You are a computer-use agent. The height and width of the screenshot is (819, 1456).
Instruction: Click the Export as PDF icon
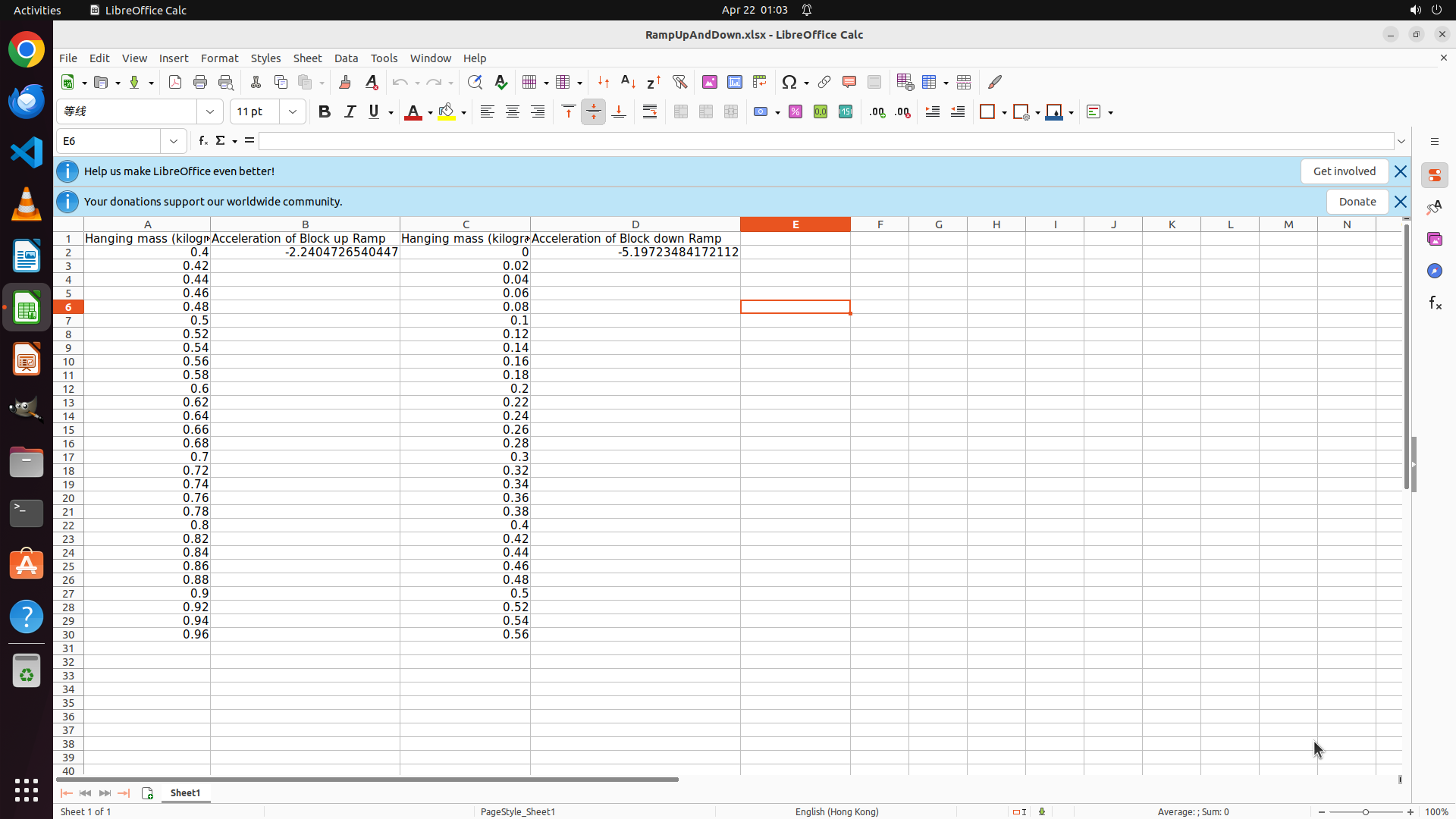tap(175, 83)
